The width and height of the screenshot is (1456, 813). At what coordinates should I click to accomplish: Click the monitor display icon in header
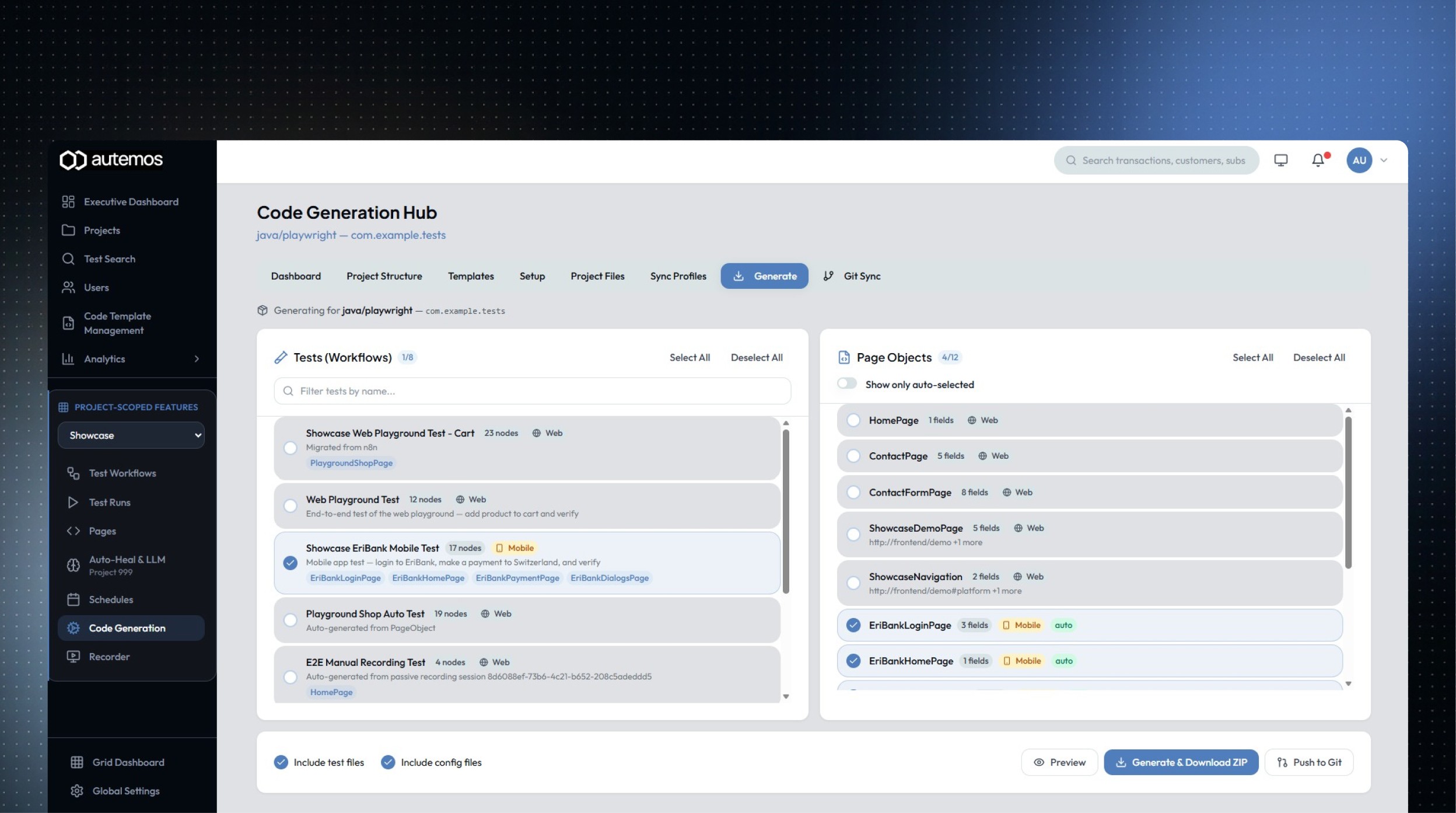1280,160
